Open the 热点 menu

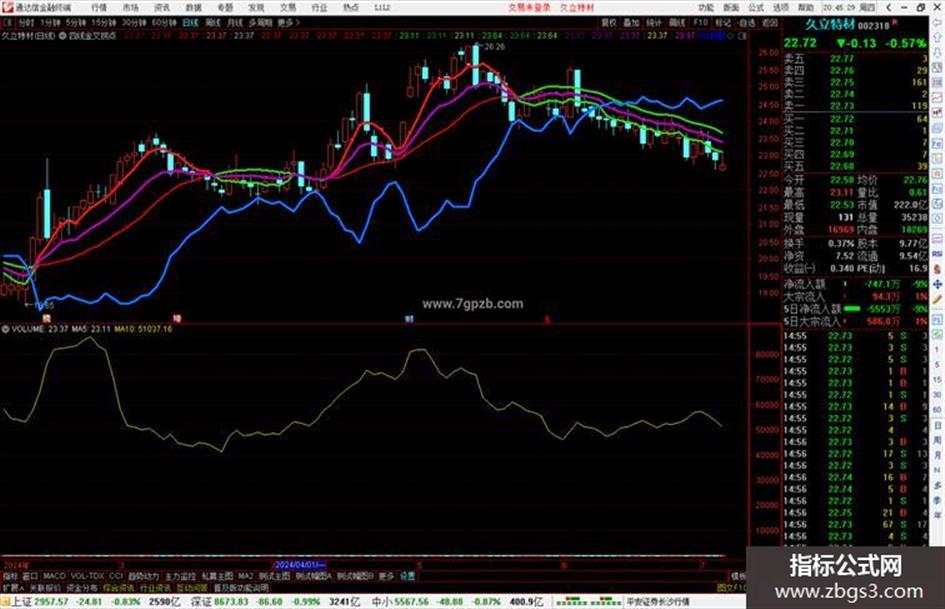tap(351, 7)
